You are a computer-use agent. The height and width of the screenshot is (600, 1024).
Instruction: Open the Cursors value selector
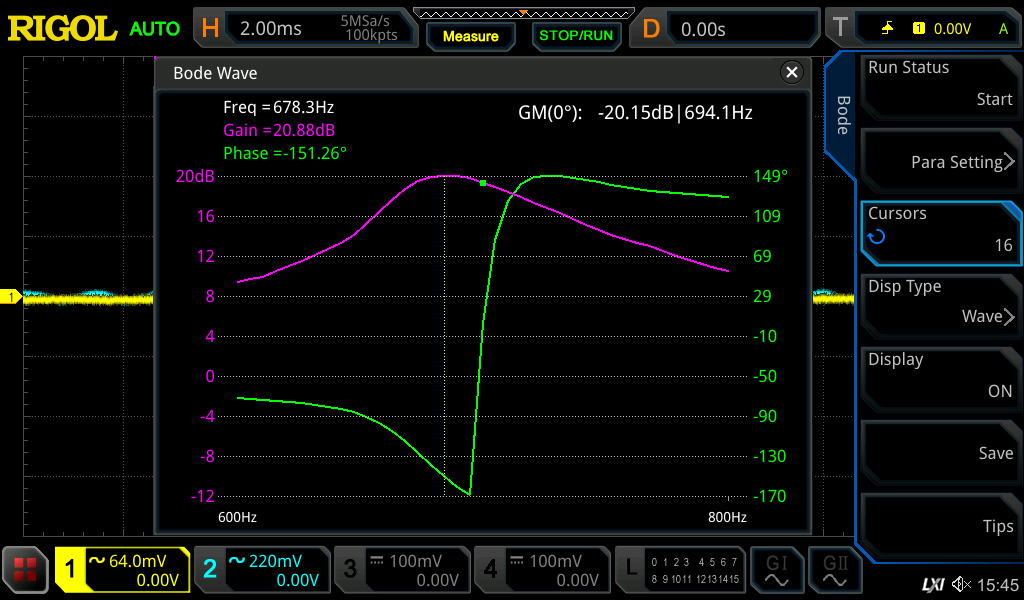click(940, 230)
